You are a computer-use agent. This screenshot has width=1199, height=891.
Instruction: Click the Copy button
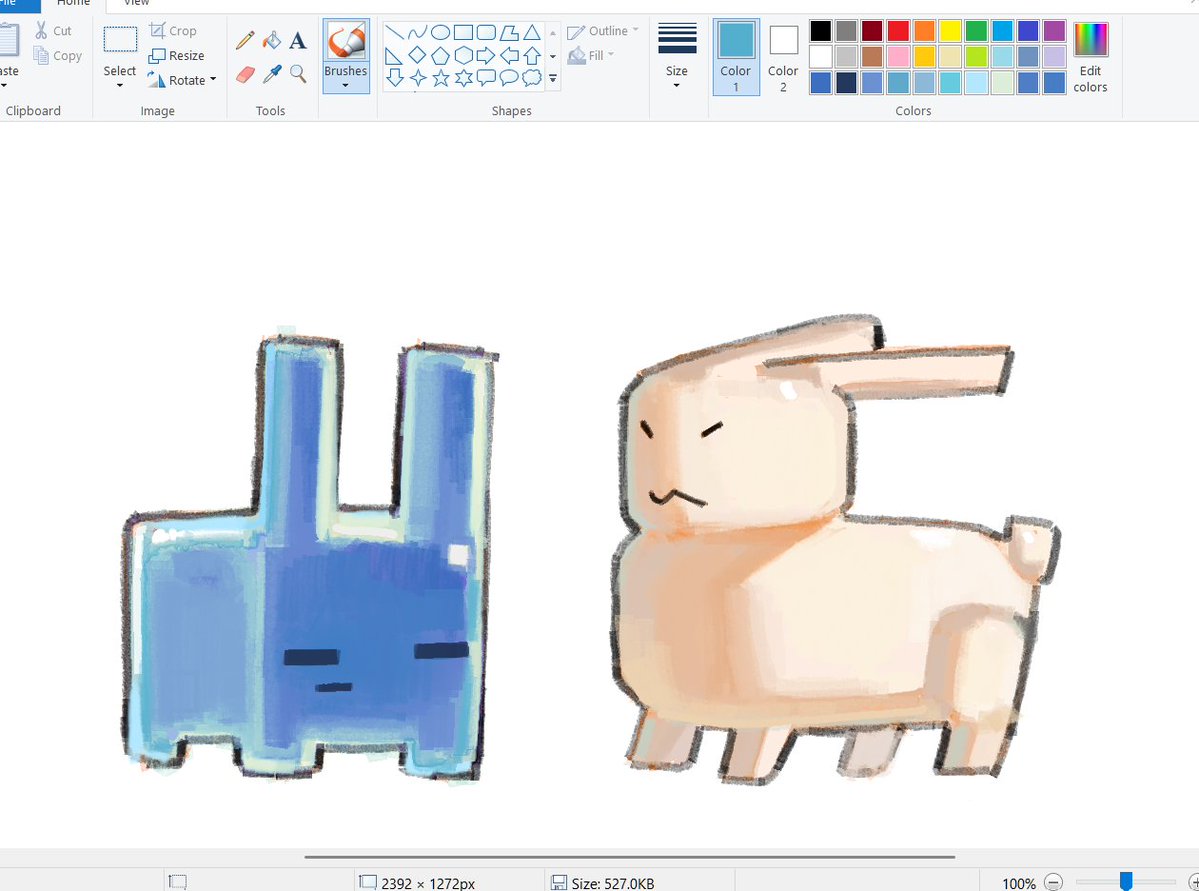tap(57, 56)
